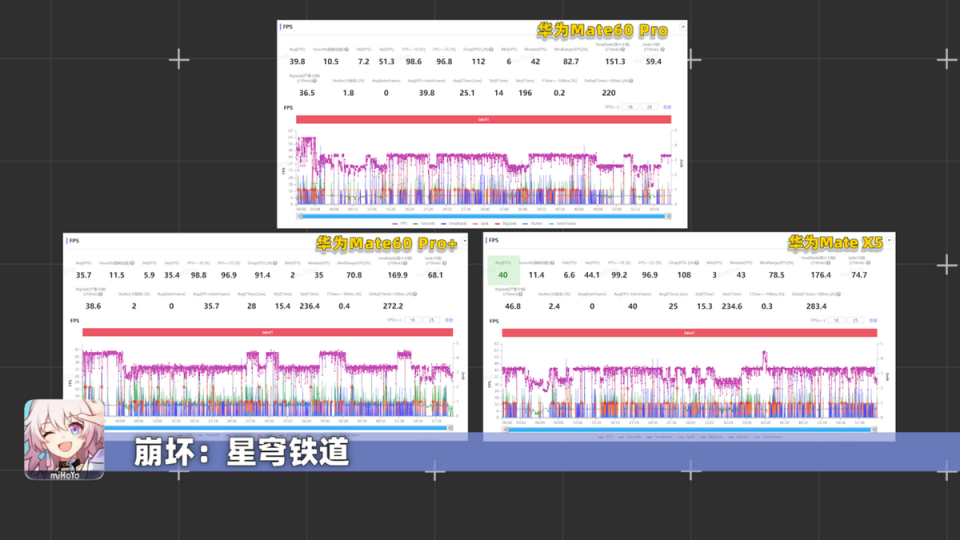Toggle Stutter series in Mate60 Pro chart legend
Screen dimensions: 960x540
tap(533, 223)
